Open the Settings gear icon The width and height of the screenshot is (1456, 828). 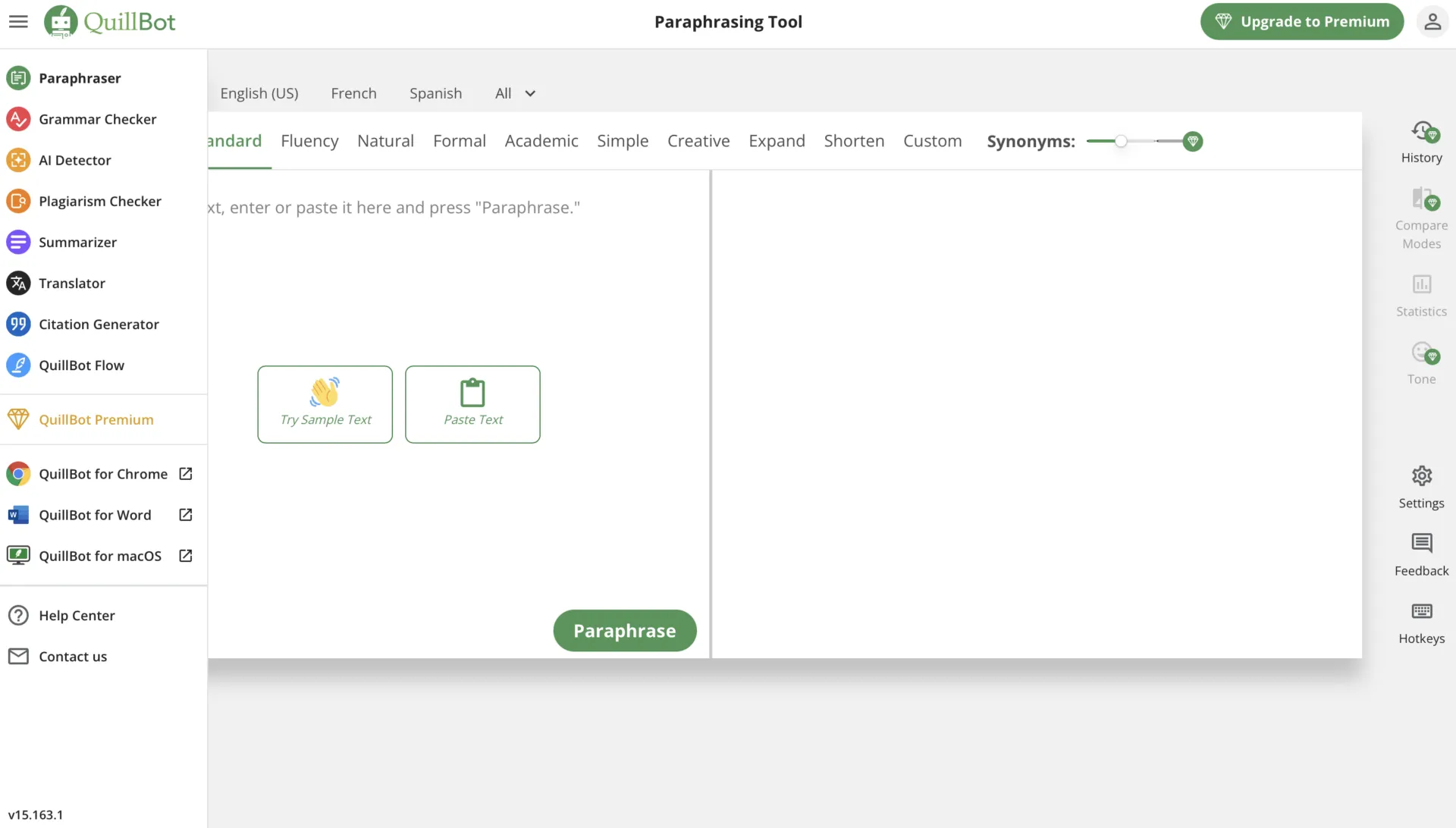pos(1422,475)
